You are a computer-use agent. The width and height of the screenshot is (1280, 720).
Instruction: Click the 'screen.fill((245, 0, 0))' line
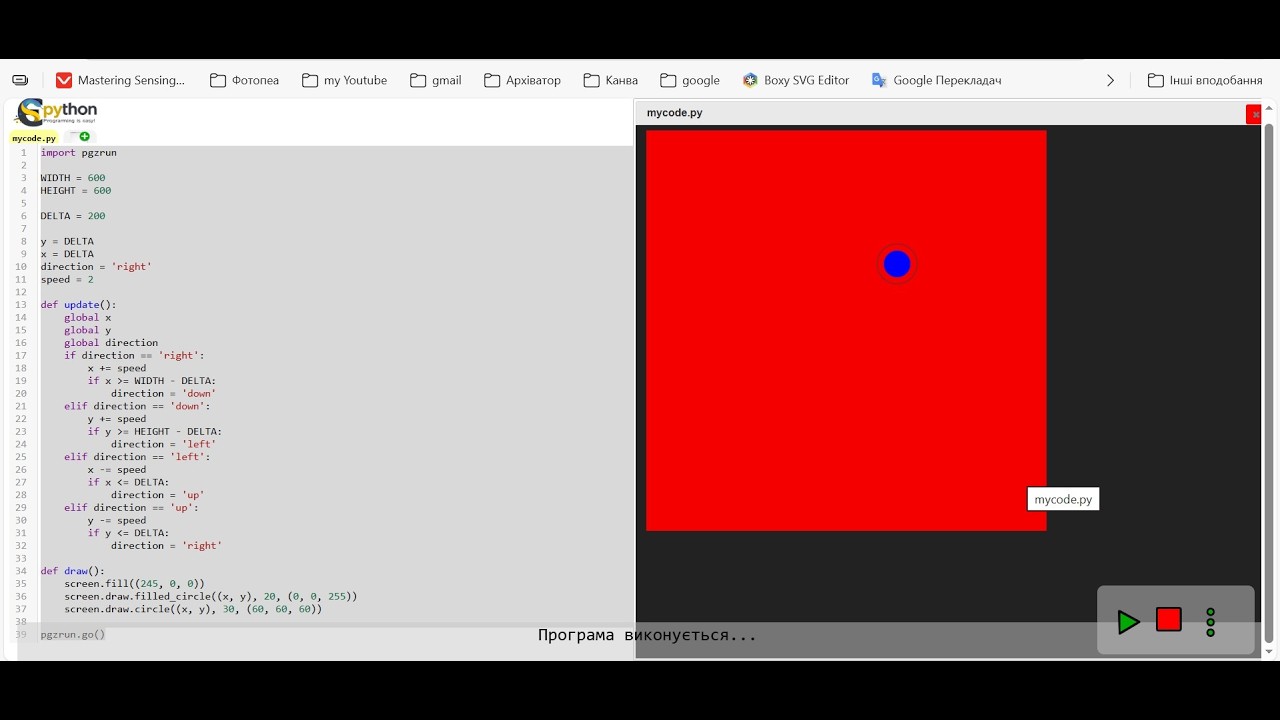click(x=135, y=584)
